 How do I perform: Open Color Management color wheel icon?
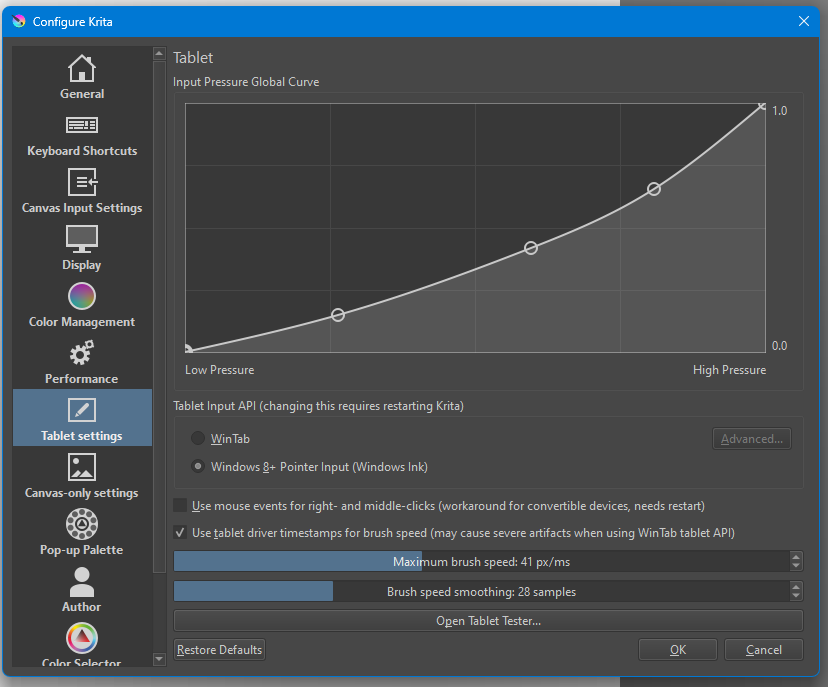click(82, 296)
